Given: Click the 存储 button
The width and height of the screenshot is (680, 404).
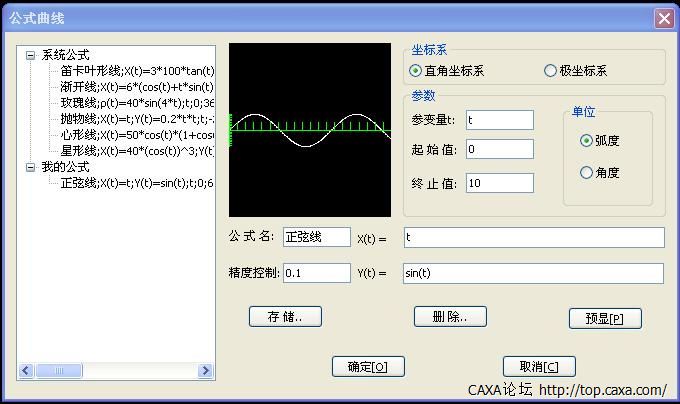Looking at the screenshot, I should [x=285, y=316].
